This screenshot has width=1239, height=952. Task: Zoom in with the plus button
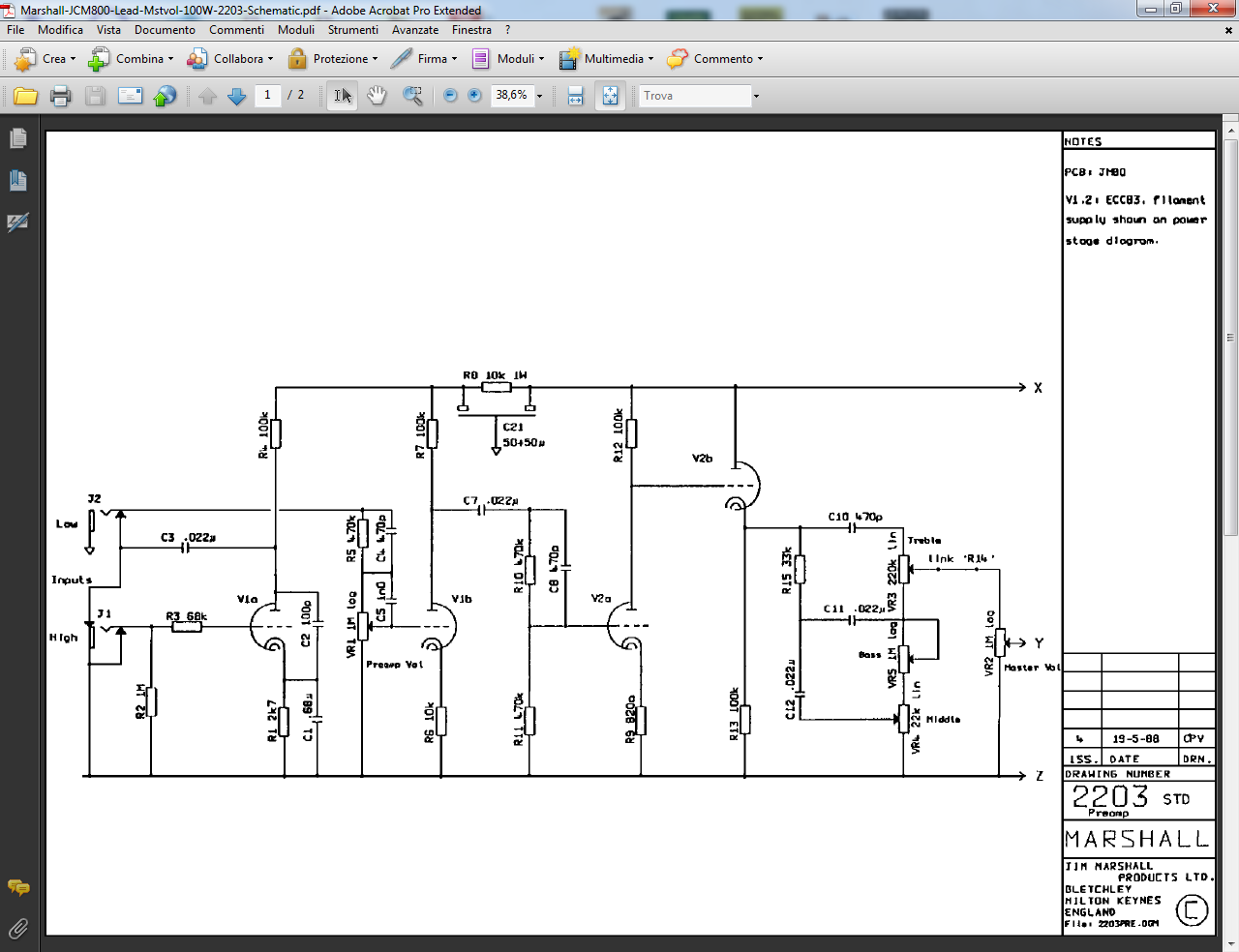point(474,96)
